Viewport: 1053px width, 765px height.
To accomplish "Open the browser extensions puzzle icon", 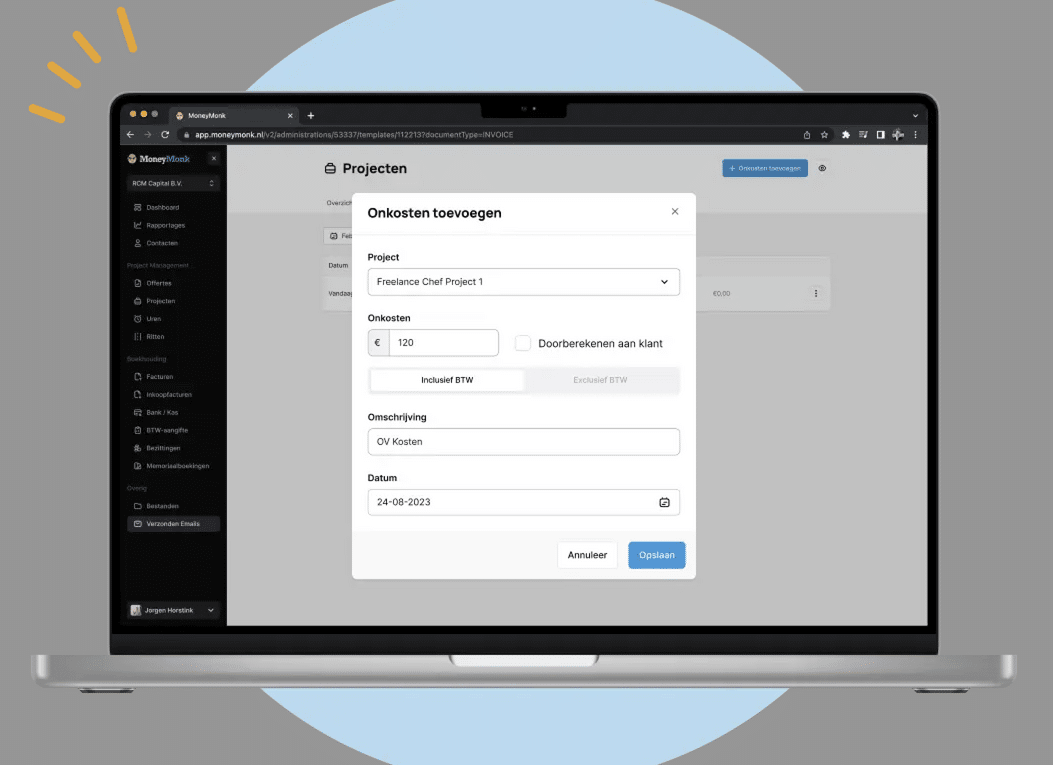I will 846,135.
